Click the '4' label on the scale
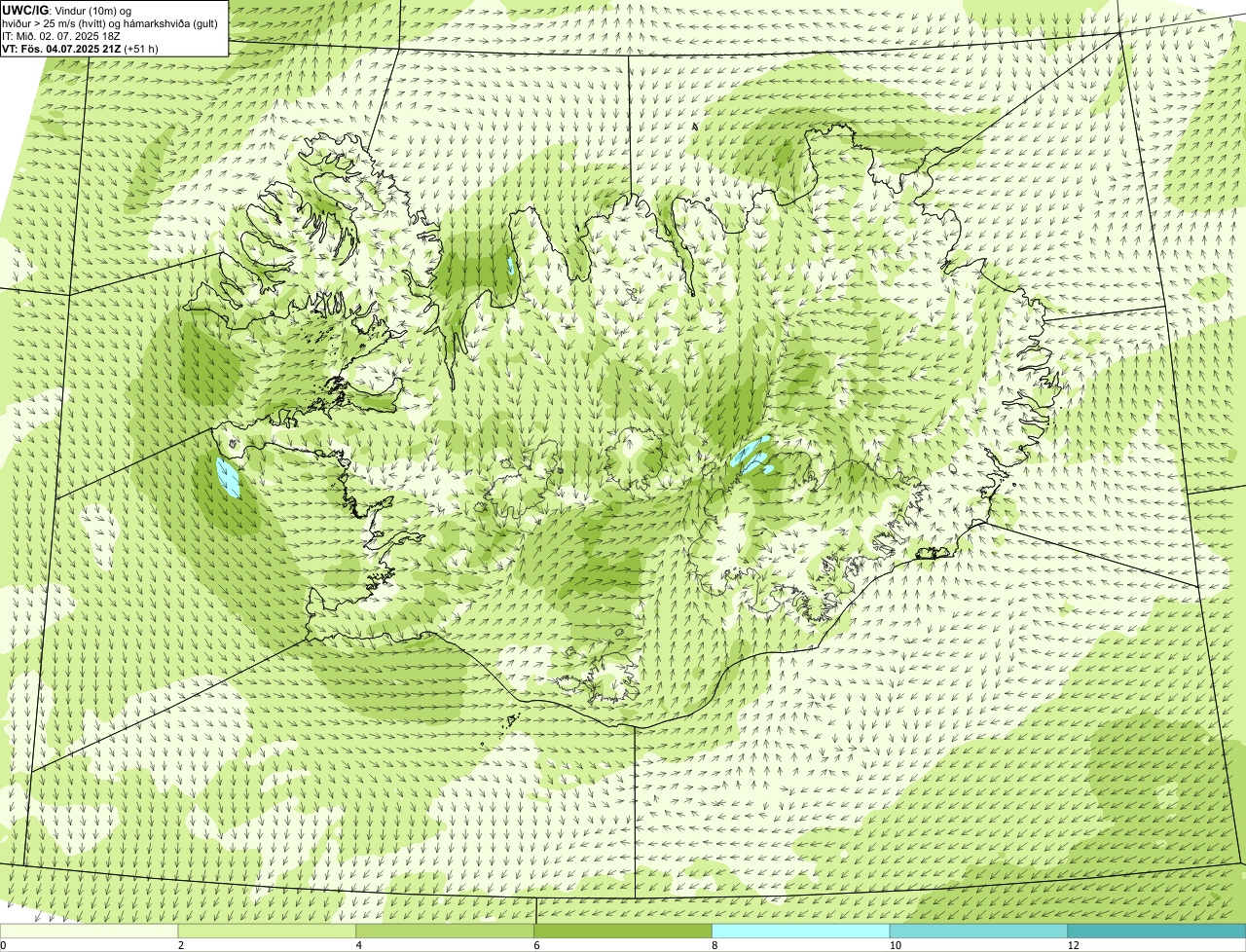The width and height of the screenshot is (1246, 952). coord(358,945)
